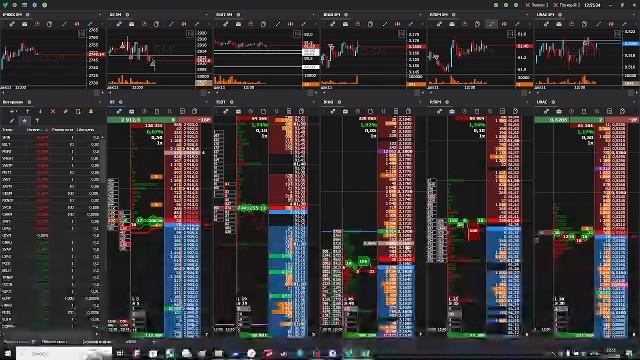The width and height of the screenshot is (640, 360).
Task: Open the IMOEX chart panel header dropdown arrow
Action: pyautogui.click(x=100, y=15)
